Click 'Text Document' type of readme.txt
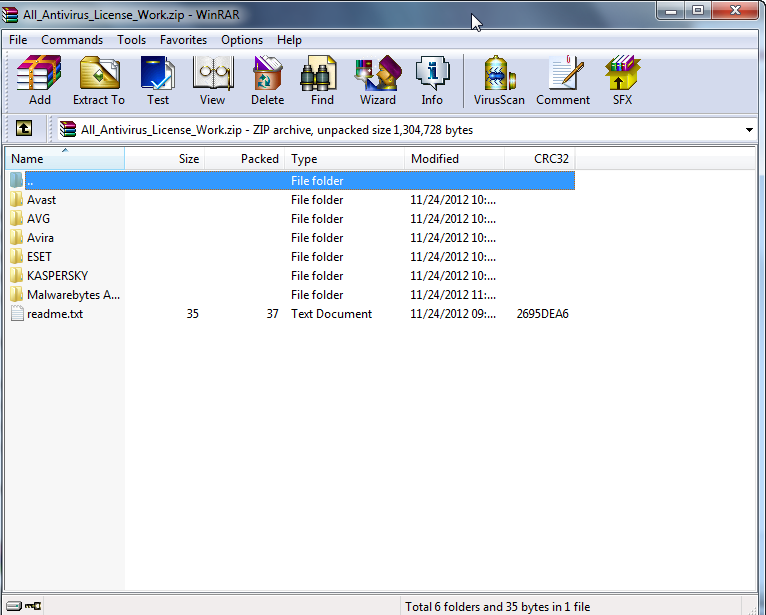This screenshot has height=615, width=766. point(331,314)
